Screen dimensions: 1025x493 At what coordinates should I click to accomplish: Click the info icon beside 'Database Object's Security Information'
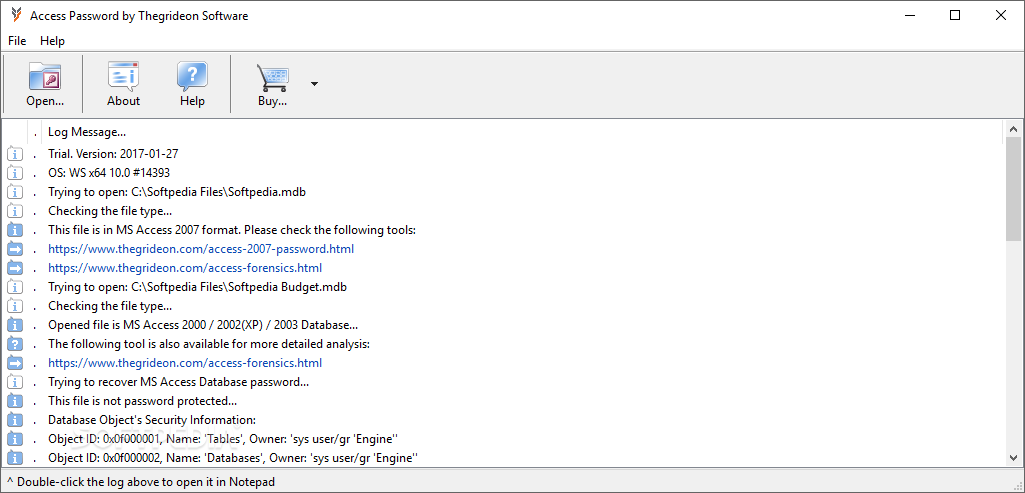click(x=15, y=420)
